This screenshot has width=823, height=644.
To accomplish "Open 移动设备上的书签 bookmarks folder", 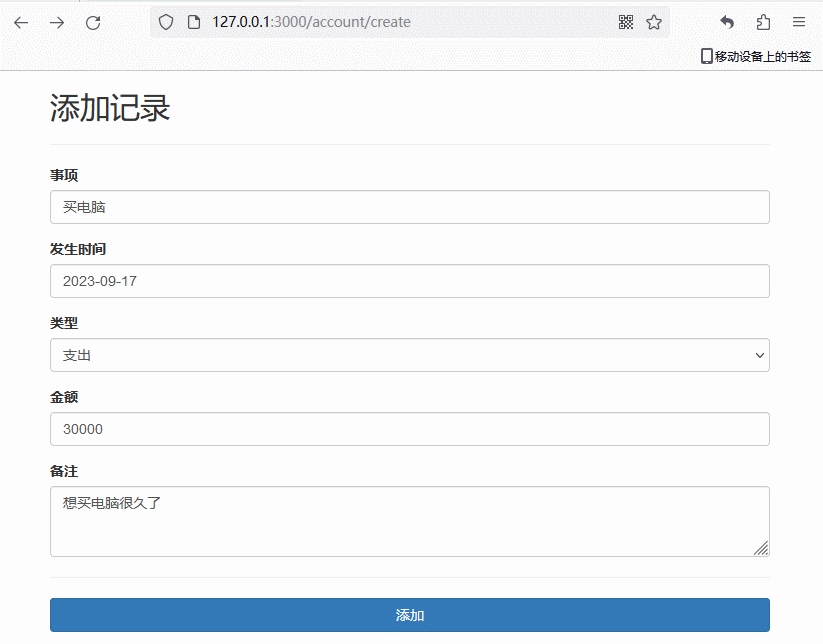I will [x=755, y=57].
